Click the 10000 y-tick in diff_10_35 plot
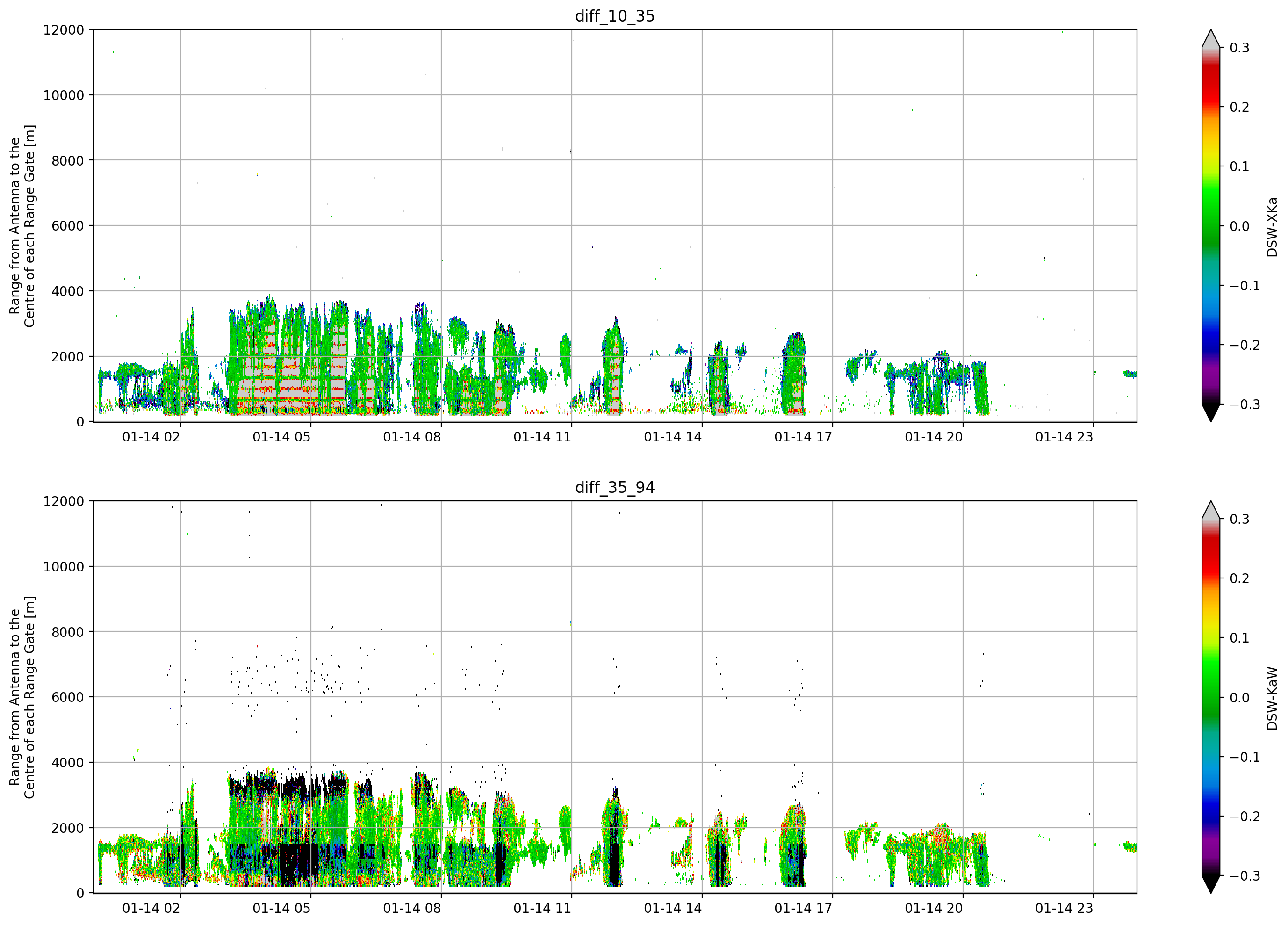1288x925 pixels. point(64,95)
